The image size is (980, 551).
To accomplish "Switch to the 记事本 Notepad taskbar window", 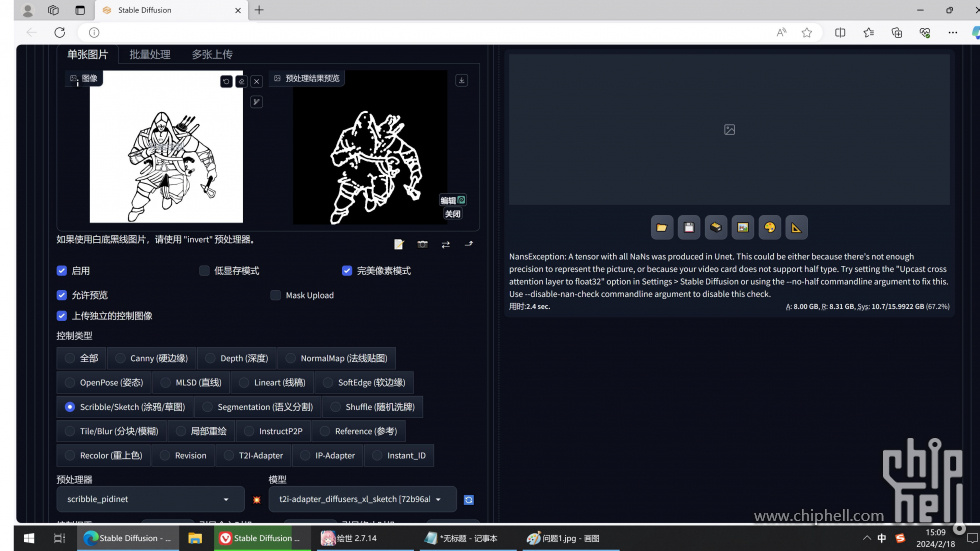I will point(466,538).
